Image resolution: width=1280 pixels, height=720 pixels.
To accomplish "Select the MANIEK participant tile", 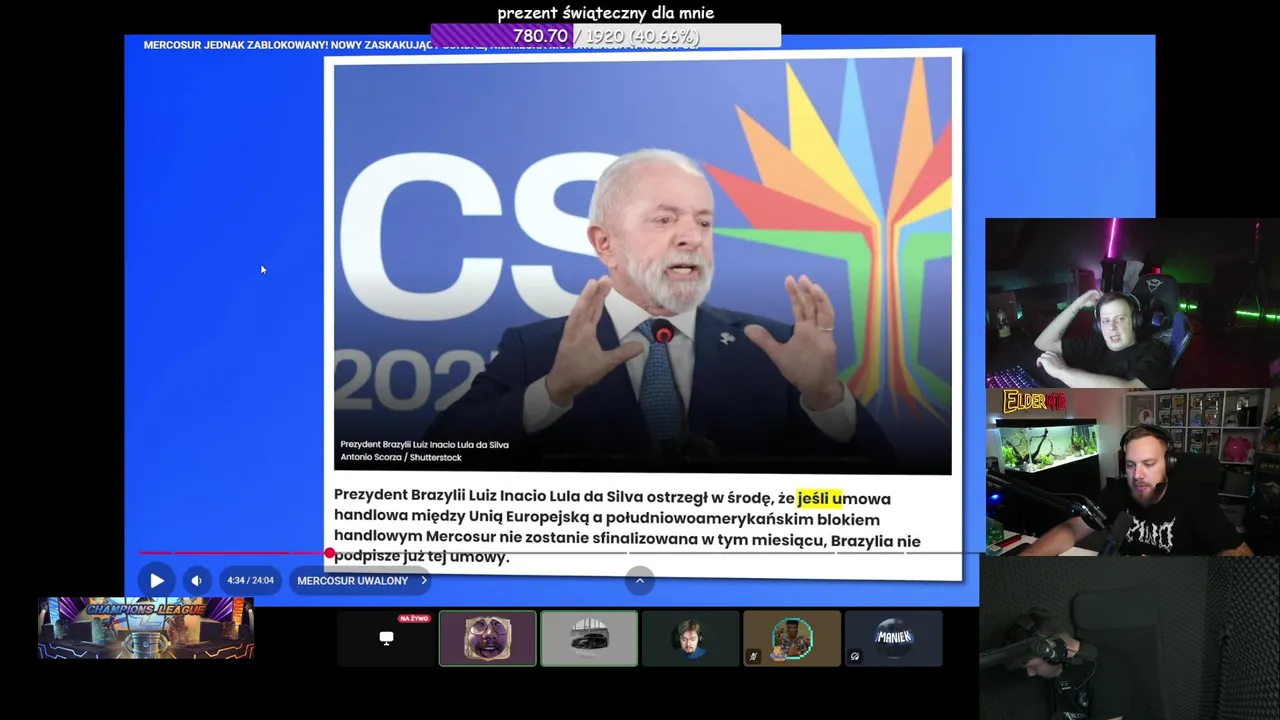I will point(894,638).
